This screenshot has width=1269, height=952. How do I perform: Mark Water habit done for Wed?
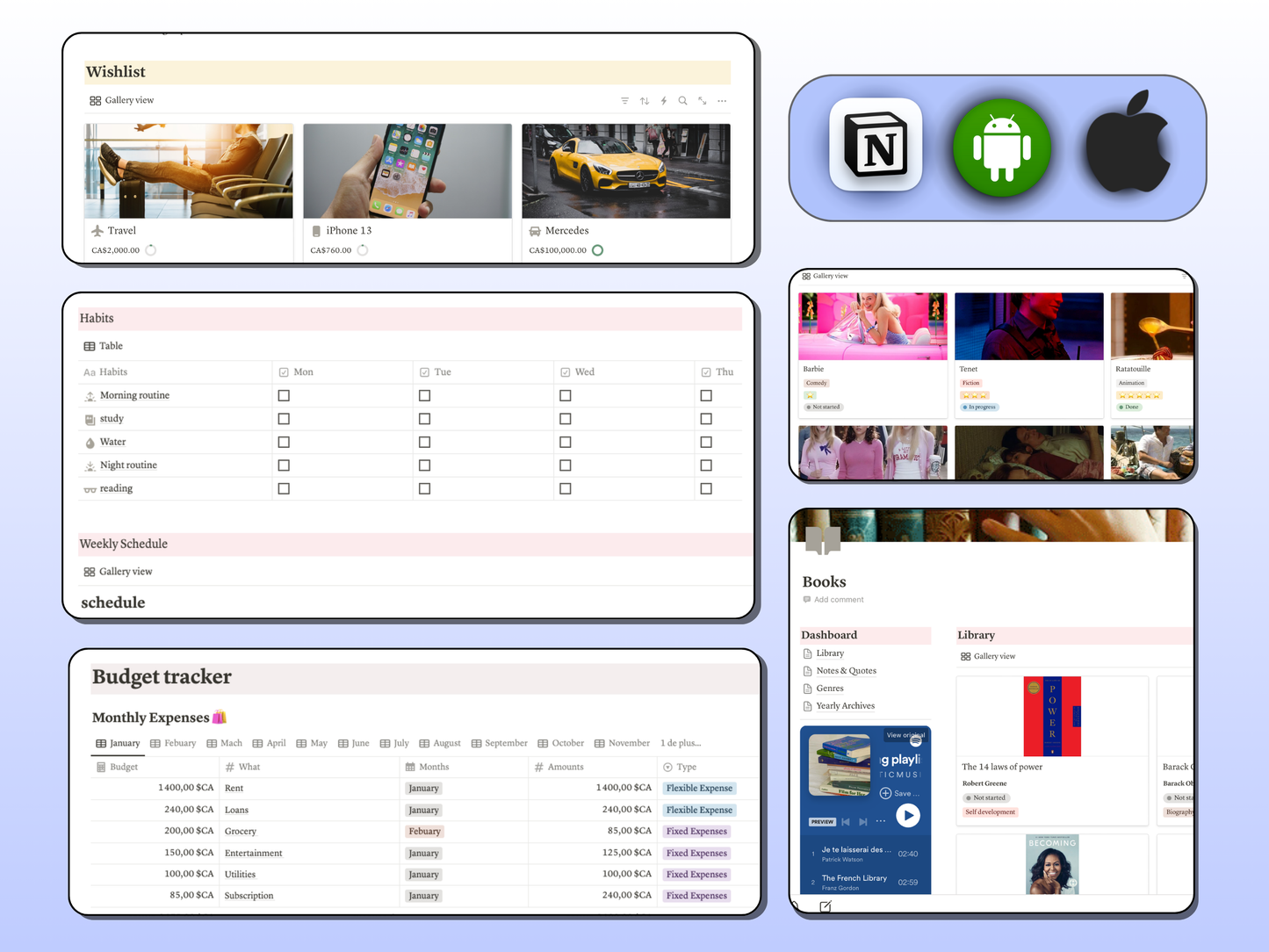click(566, 443)
